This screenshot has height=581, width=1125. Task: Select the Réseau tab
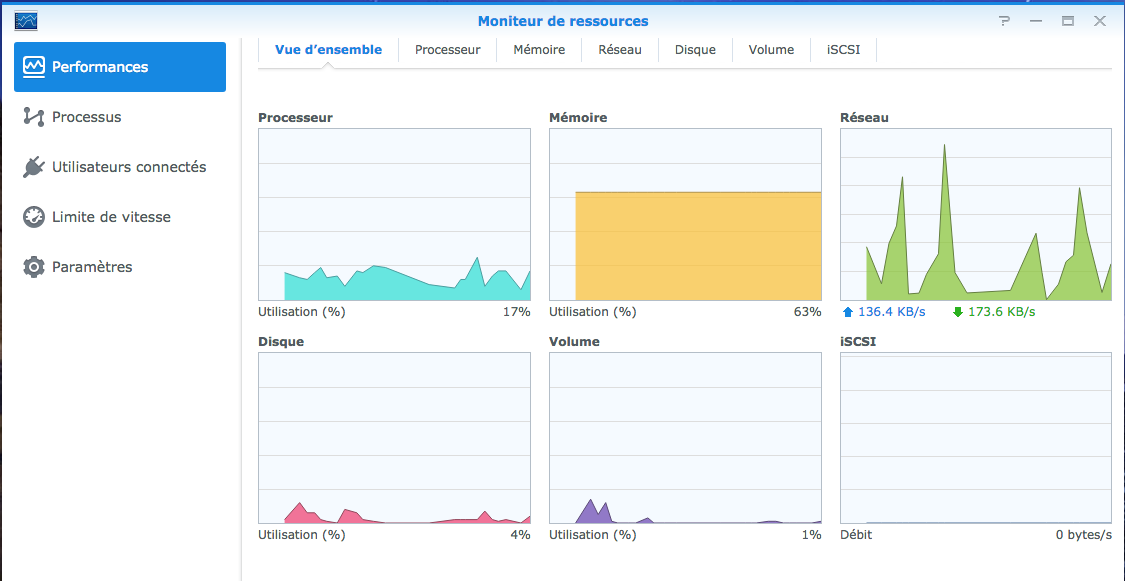tap(620, 49)
